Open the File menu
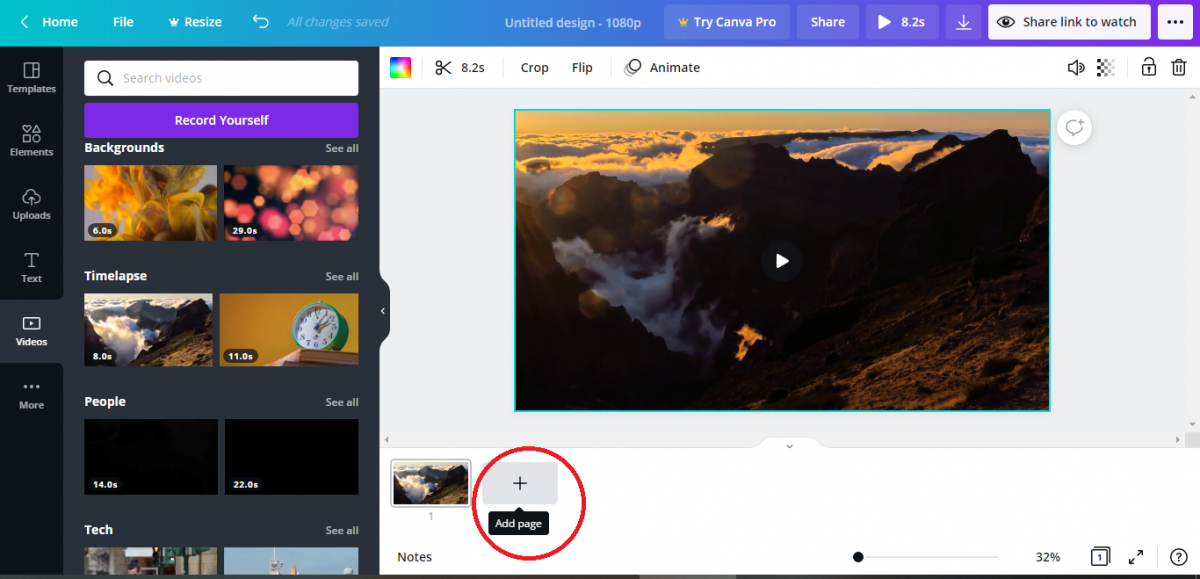Viewport: 1200px width, 579px height. coord(122,21)
